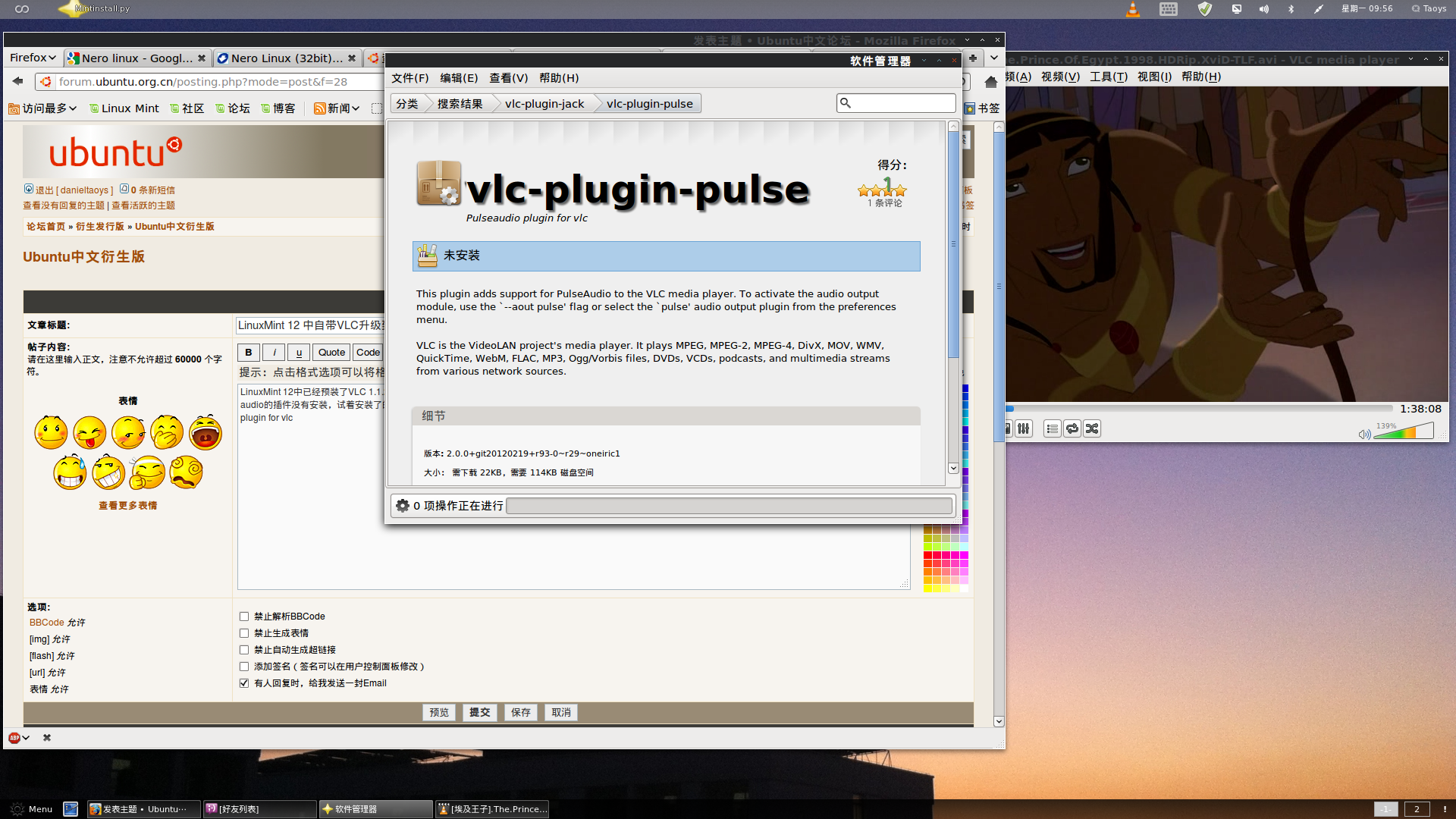Click vlc-plugin-pulse package box icon
This screenshot has height=819, width=1456.
(439, 183)
